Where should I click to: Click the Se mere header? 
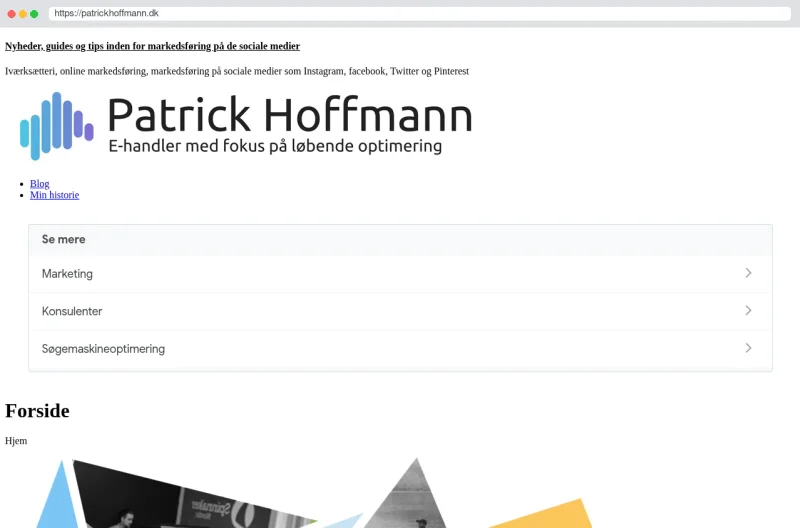coord(401,240)
